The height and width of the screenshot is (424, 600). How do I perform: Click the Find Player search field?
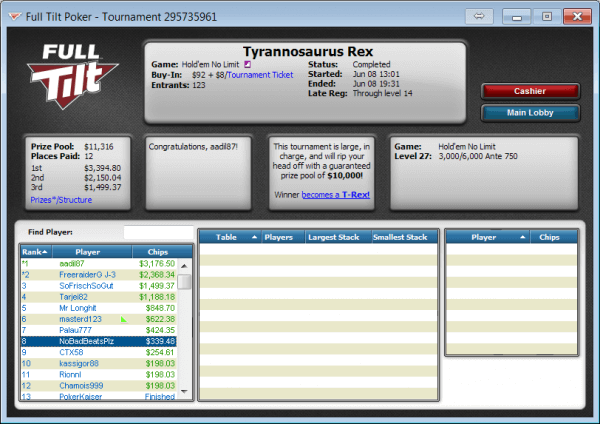pos(157,232)
